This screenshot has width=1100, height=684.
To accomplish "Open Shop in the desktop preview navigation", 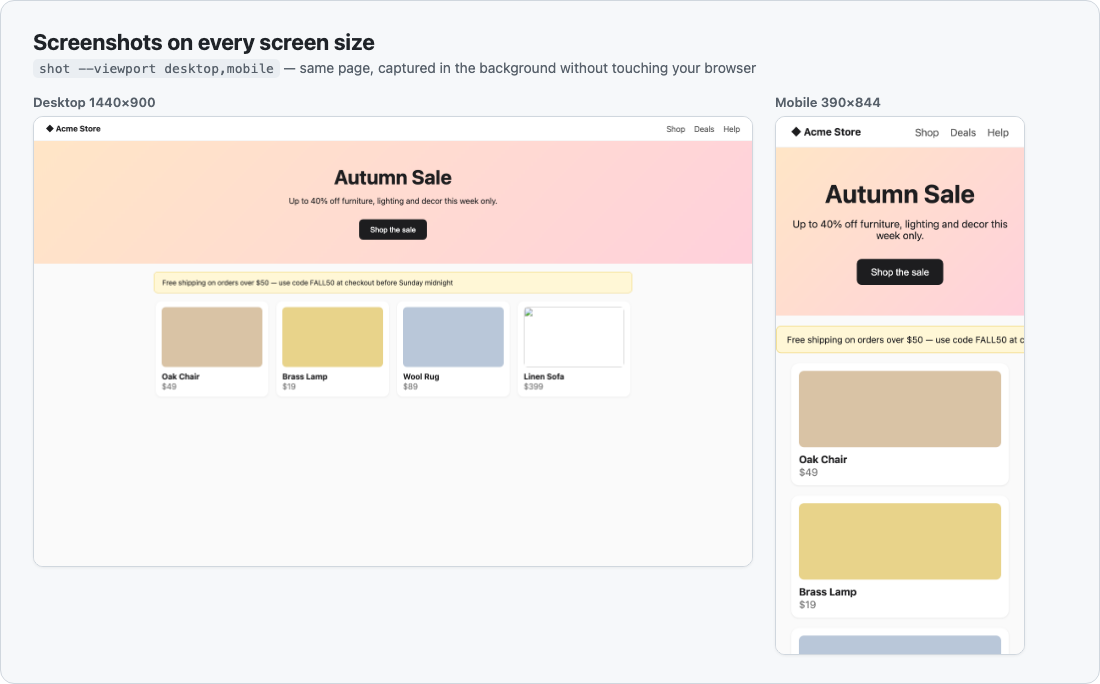I will coord(676,129).
